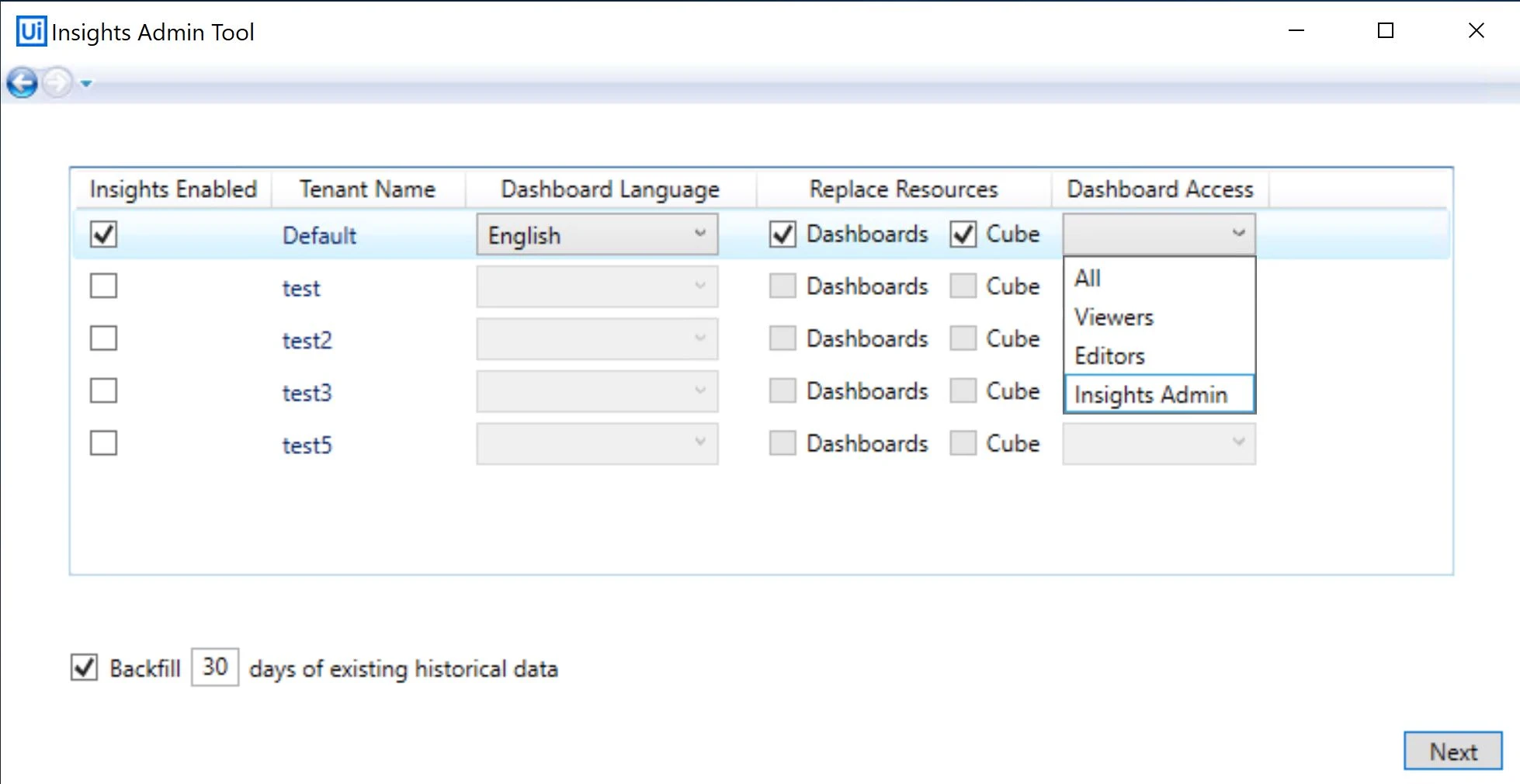Select the test2 tenant name
Image resolution: width=1520 pixels, height=784 pixels.
point(307,340)
